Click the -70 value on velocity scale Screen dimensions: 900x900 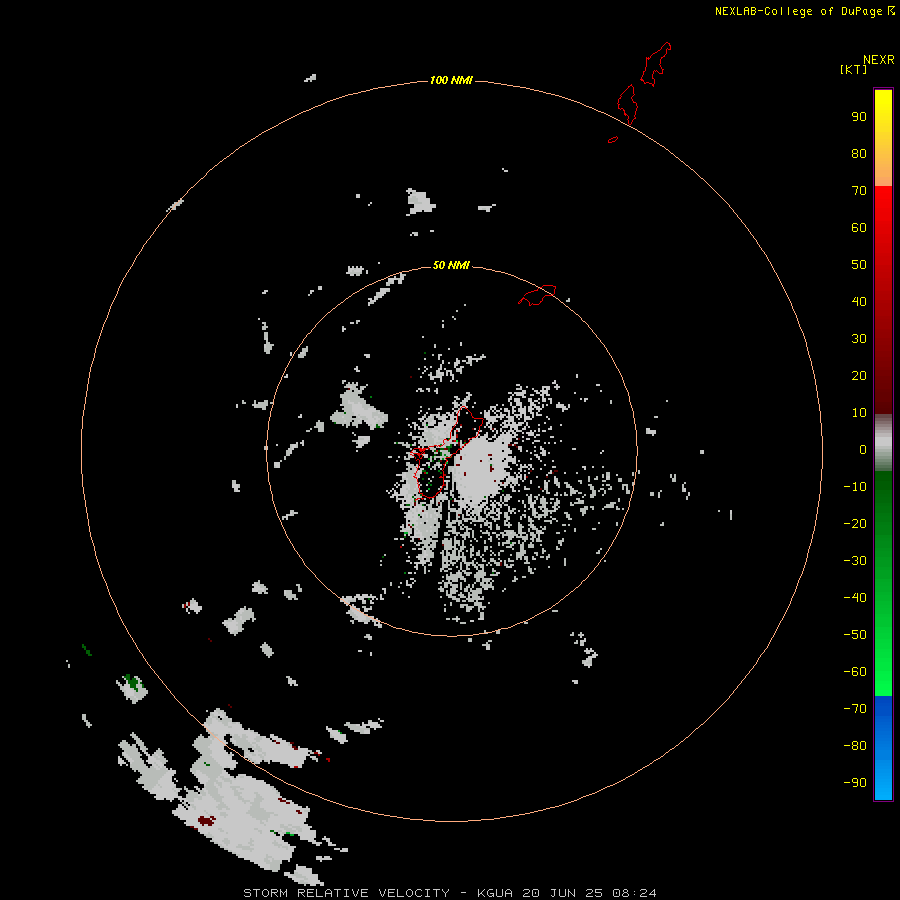pos(855,709)
